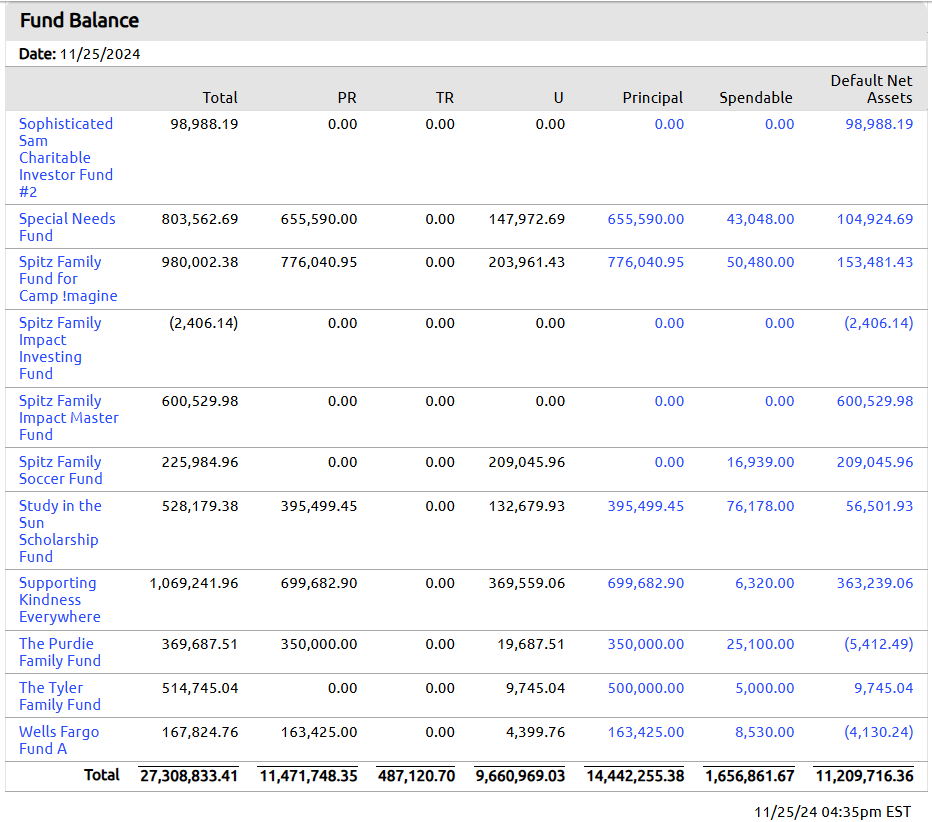
Task: Click Spendable amount 8,530.00
Action: pos(764,732)
